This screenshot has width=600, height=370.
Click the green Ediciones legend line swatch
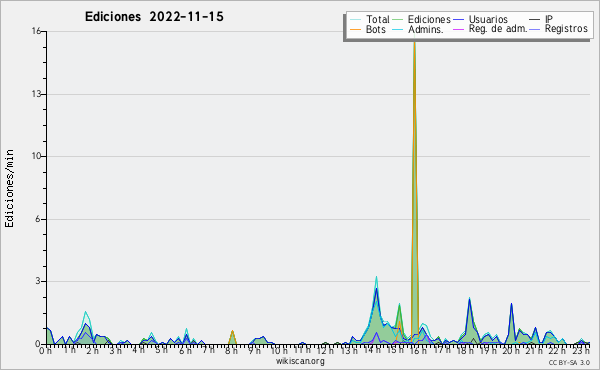[398, 20]
